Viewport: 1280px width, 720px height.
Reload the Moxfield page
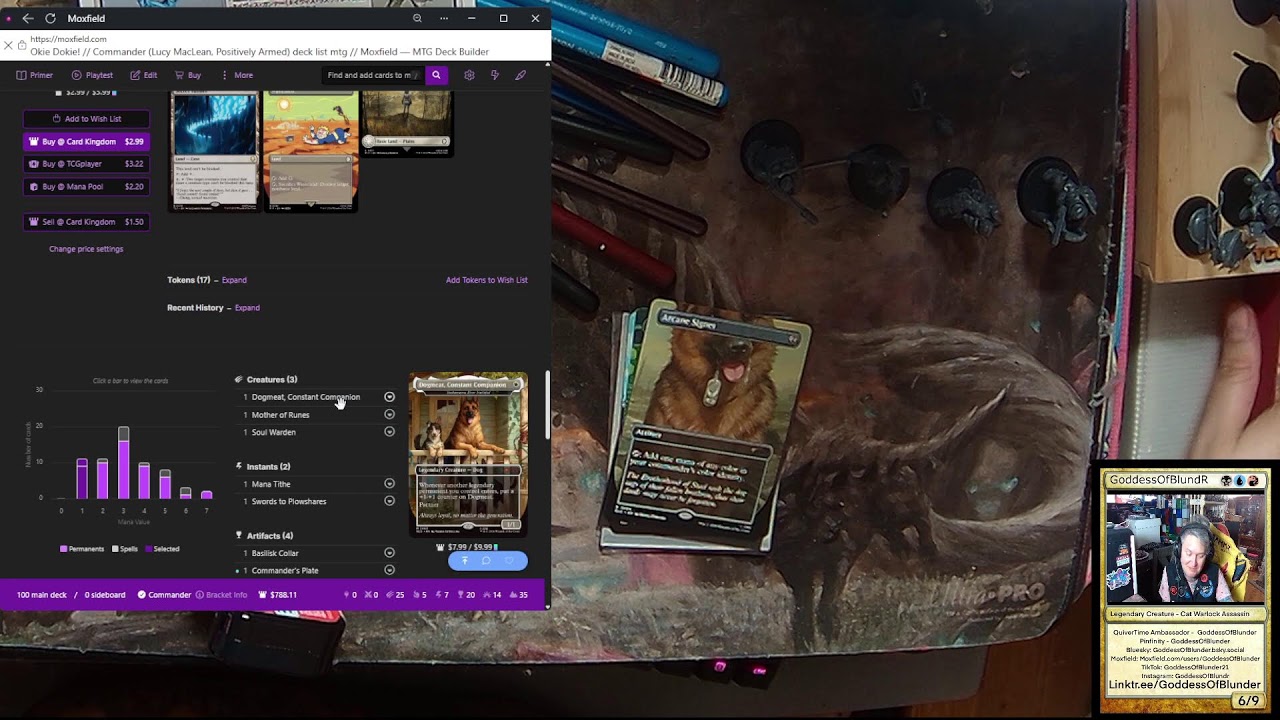pyautogui.click(x=50, y=18)
